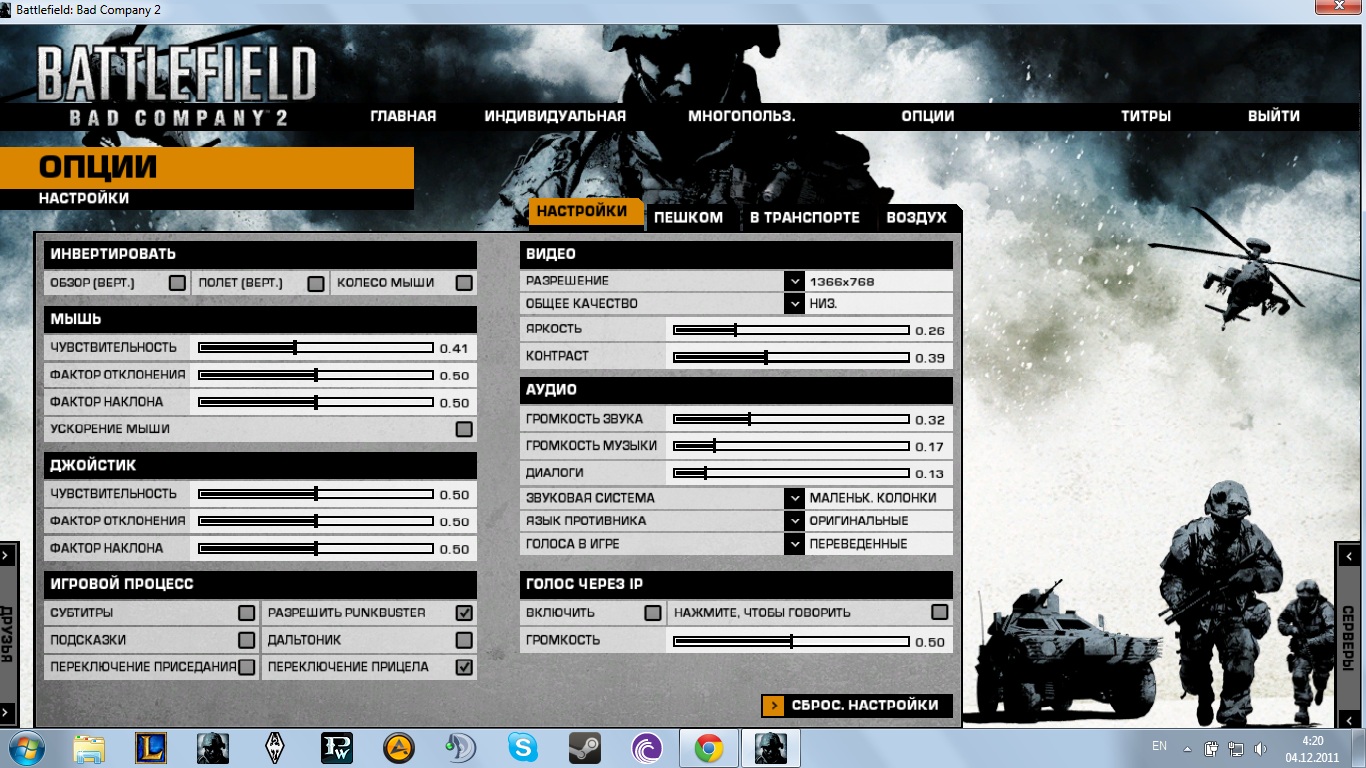This screenshot has width=1366, height=768.
Task: Enable the Ускорение мыши checkbox
Action: [464, 429]
